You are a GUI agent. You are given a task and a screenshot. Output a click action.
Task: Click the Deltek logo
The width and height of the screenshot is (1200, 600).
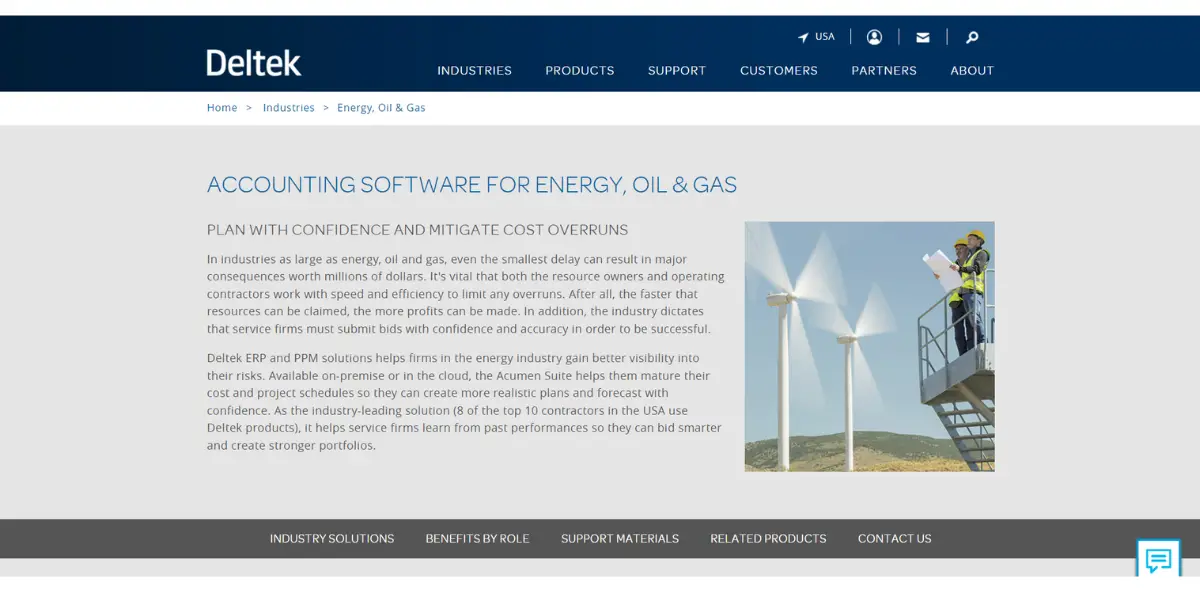(254, 63)
